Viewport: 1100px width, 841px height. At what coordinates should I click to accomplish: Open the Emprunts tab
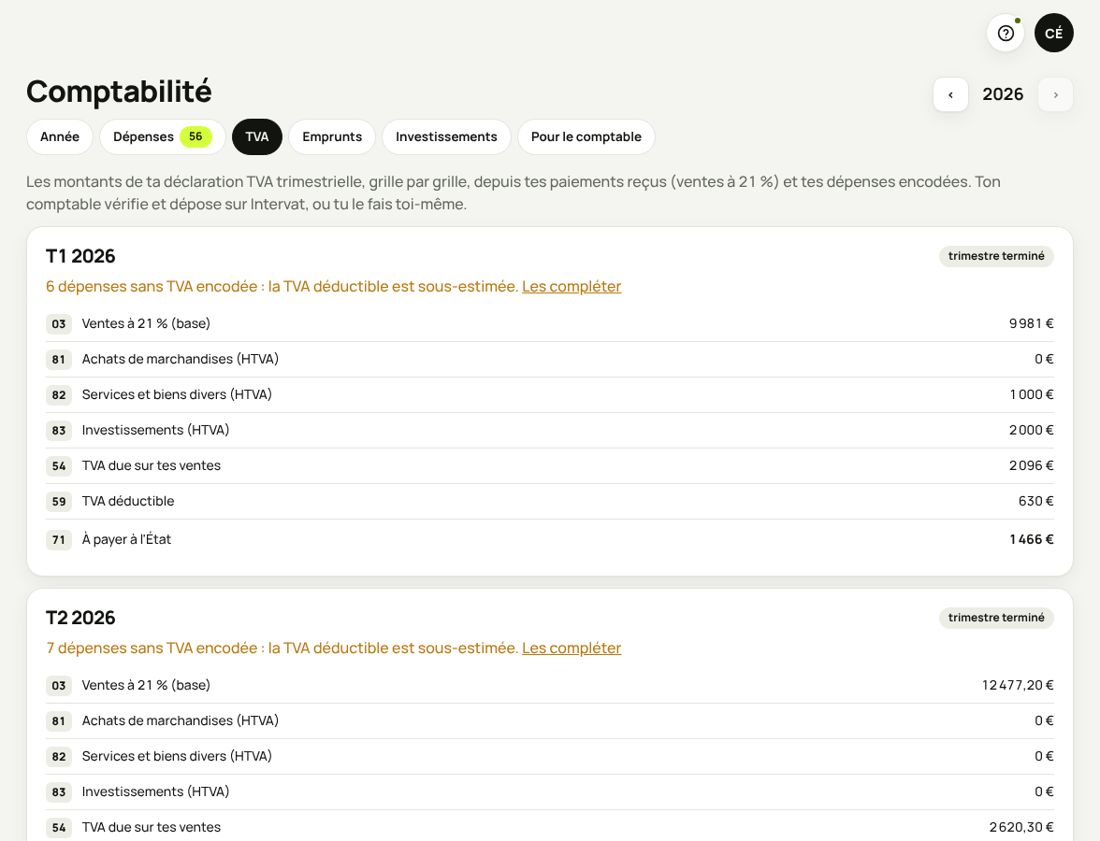pos(332,137)
